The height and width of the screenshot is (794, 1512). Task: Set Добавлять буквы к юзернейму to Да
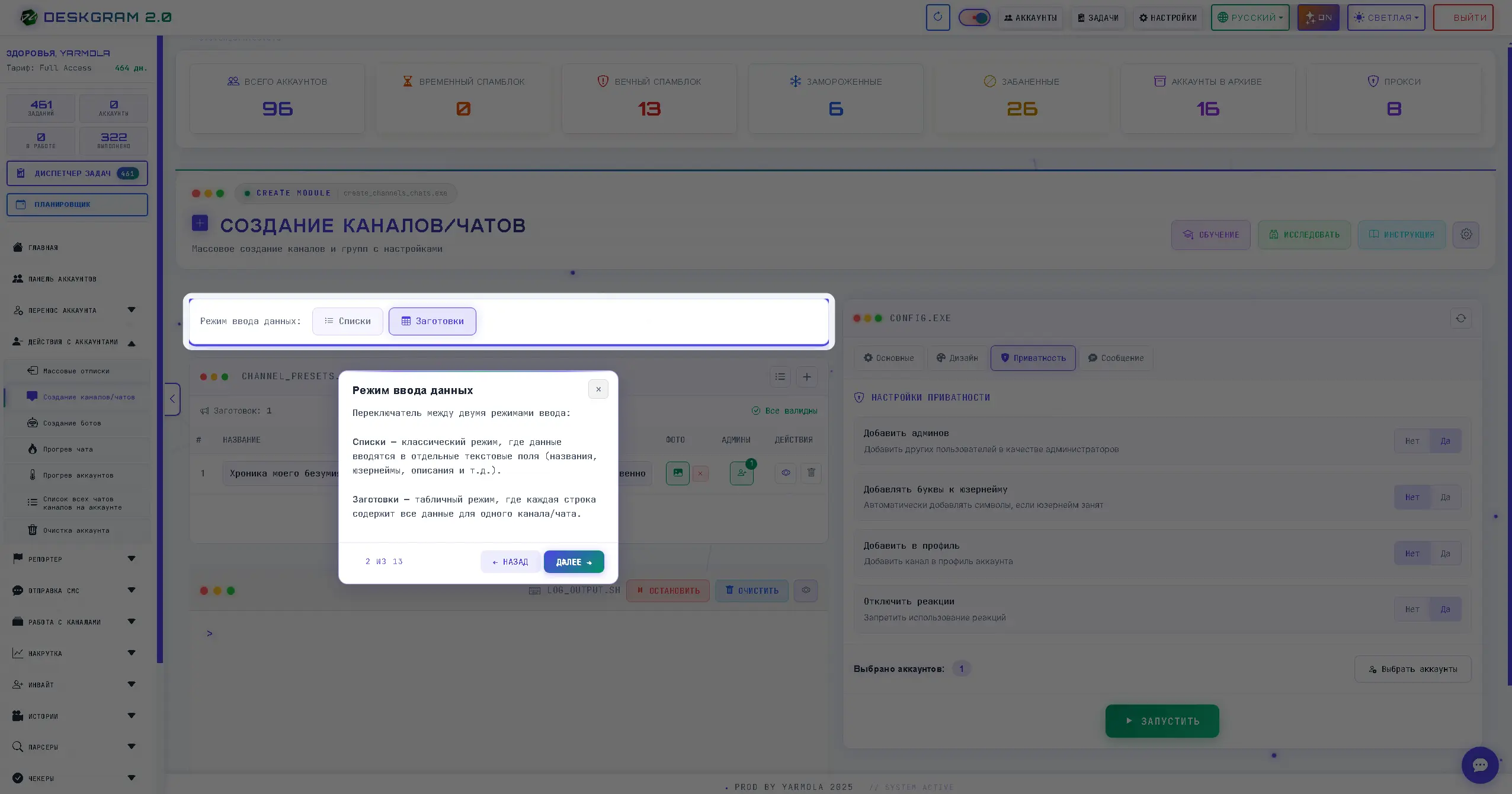[1445, 497]
